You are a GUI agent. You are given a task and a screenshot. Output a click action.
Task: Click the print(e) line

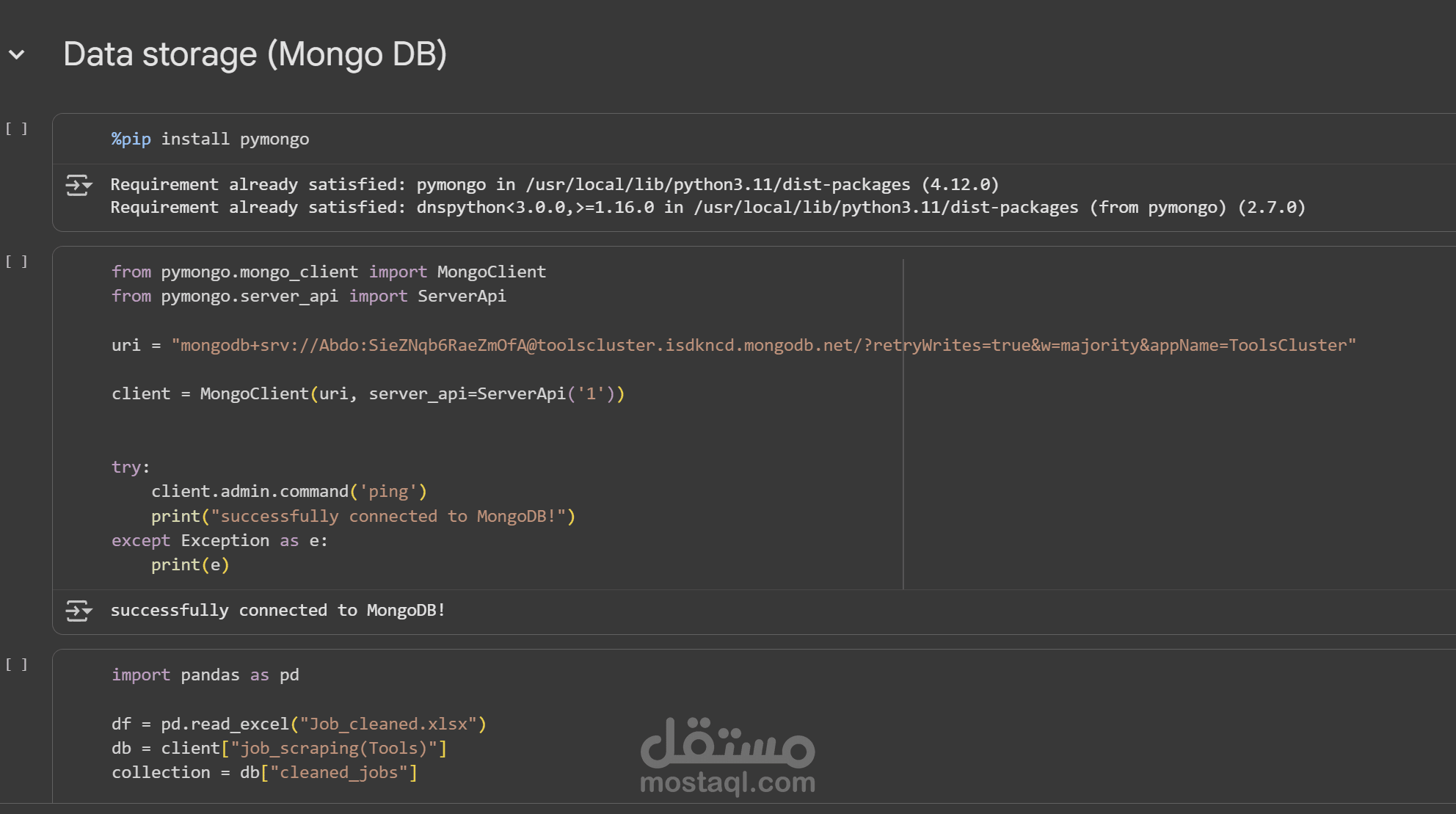pyautogui.click(x=190, y=565)
